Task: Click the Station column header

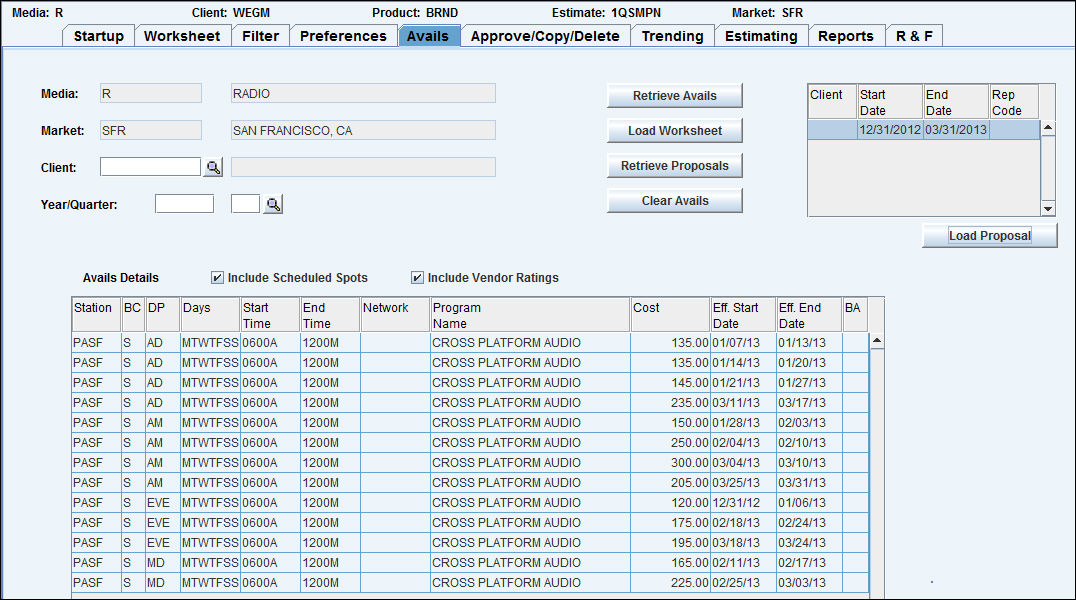Action: pos(96,316)
